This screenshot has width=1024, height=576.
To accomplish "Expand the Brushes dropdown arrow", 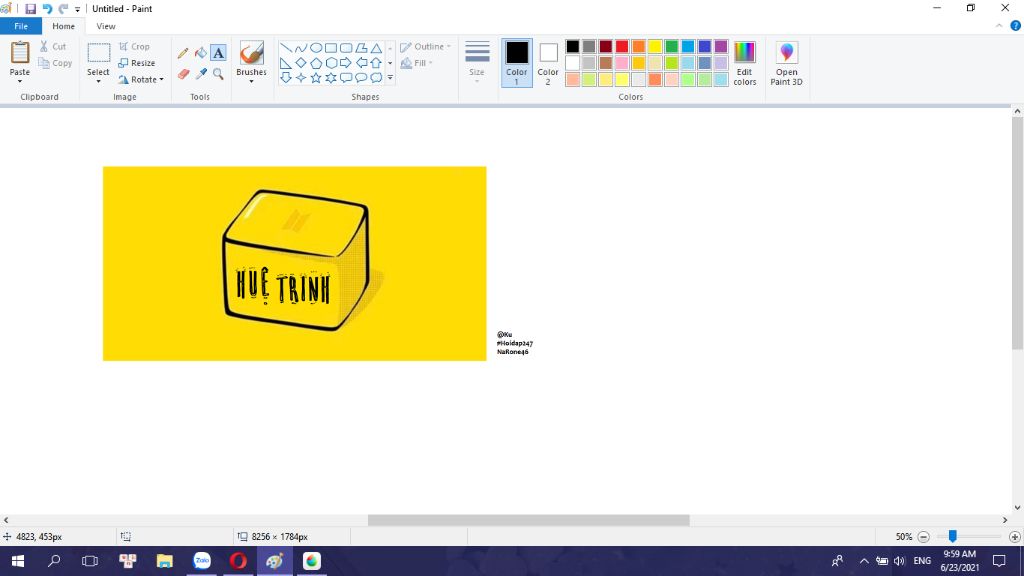I will (x=251, y=82).
